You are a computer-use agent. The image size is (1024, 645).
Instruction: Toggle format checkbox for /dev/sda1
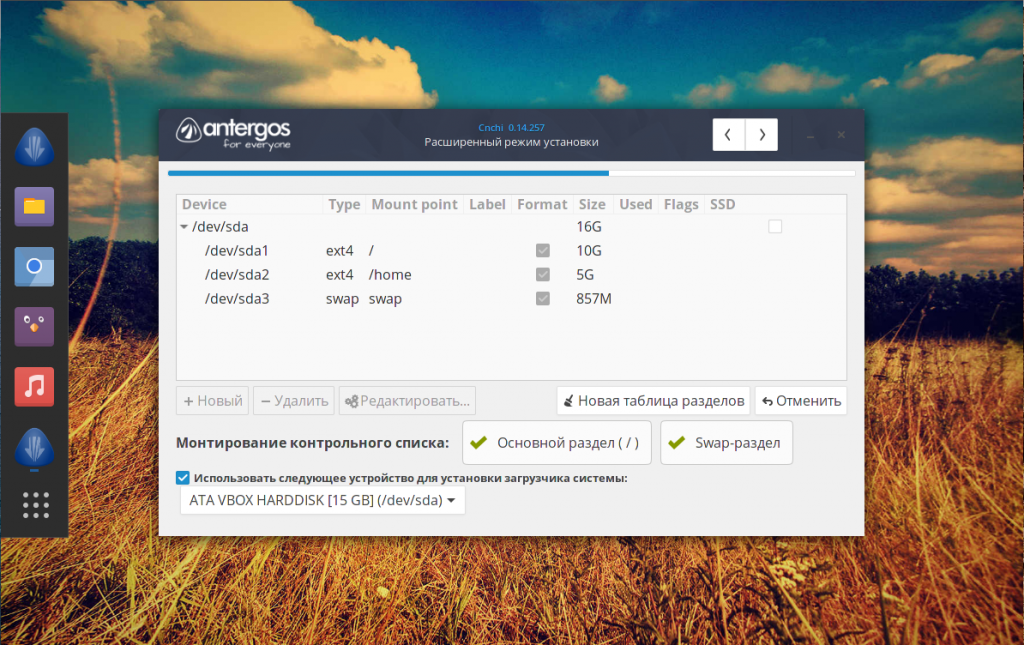click(x=543, y=250)
